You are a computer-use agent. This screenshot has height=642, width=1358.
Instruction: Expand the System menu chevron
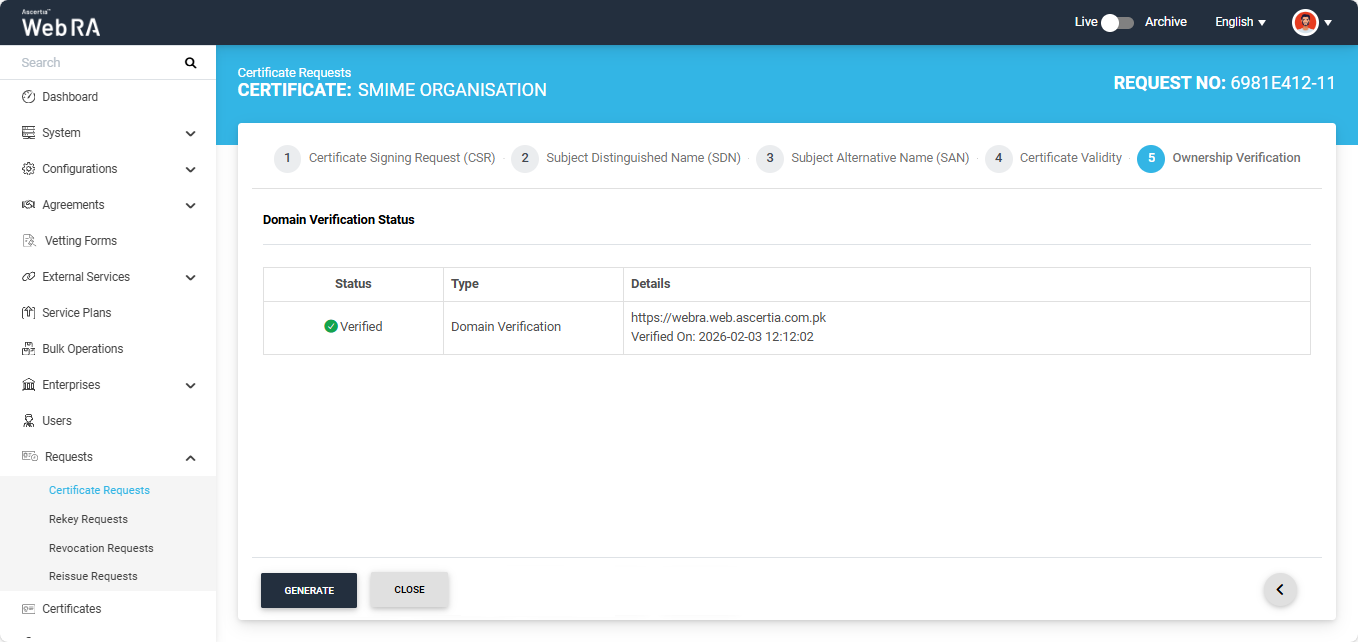coord(190,133)
